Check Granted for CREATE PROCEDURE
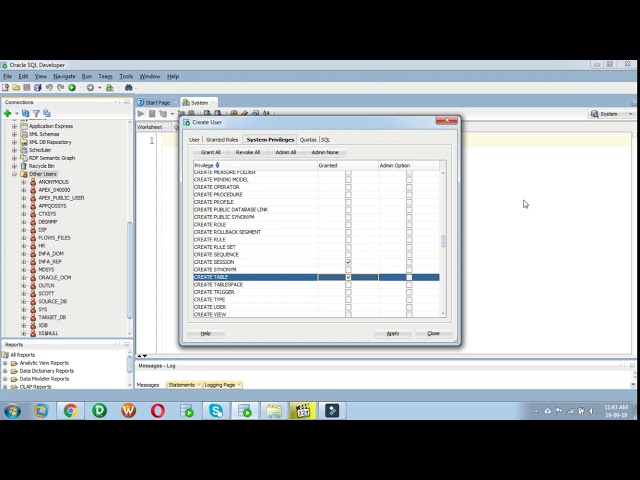Screen dimensions: 640x480 pos(348,195)
